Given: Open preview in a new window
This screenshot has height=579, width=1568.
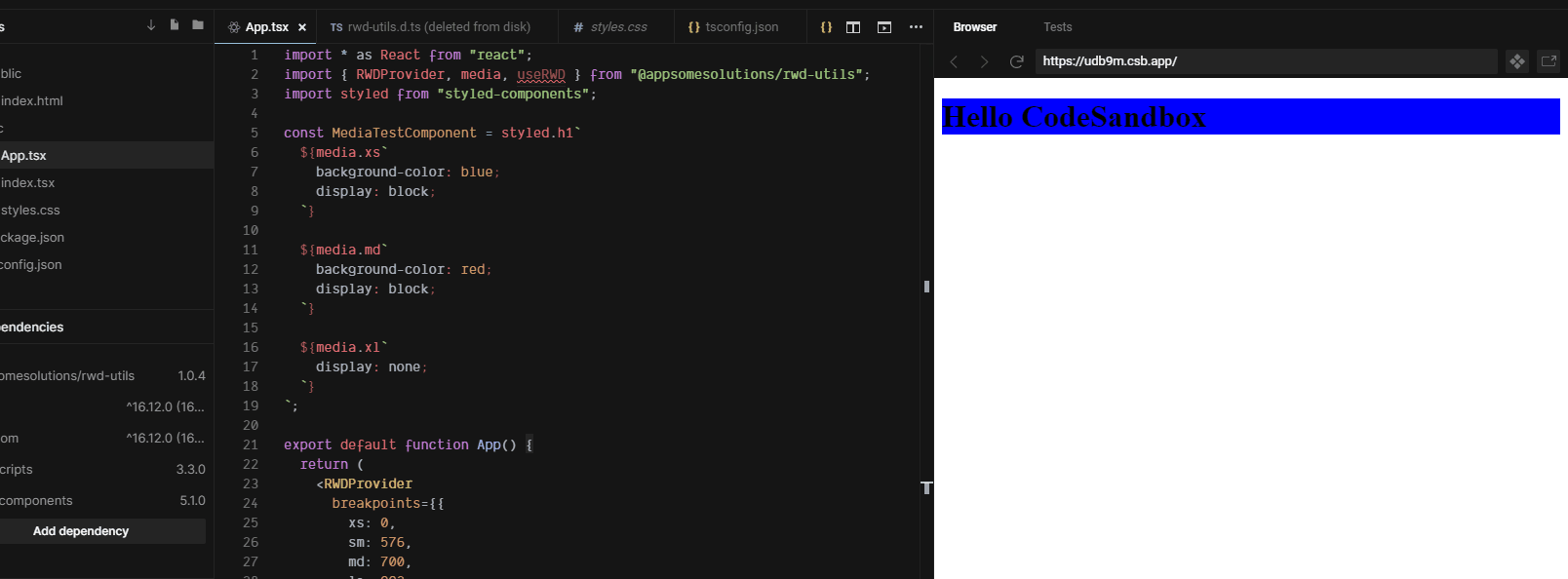Looking at the screenshot, I should tap(1548, 61).
